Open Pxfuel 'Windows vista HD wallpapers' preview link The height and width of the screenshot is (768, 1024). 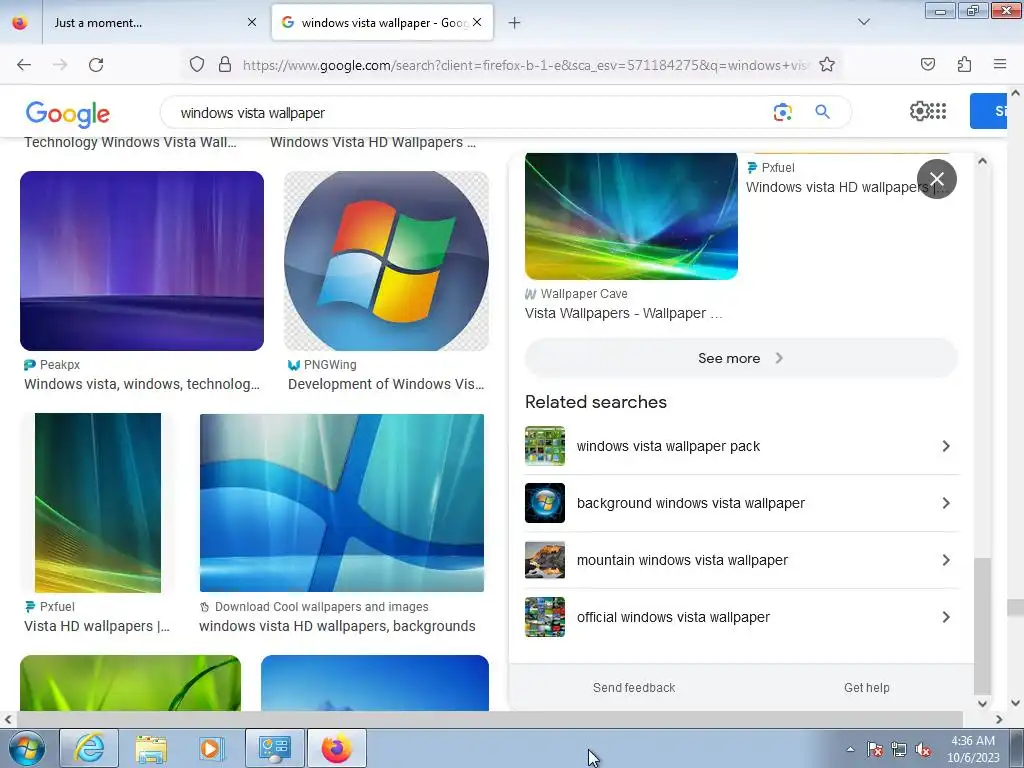point(845,187)
